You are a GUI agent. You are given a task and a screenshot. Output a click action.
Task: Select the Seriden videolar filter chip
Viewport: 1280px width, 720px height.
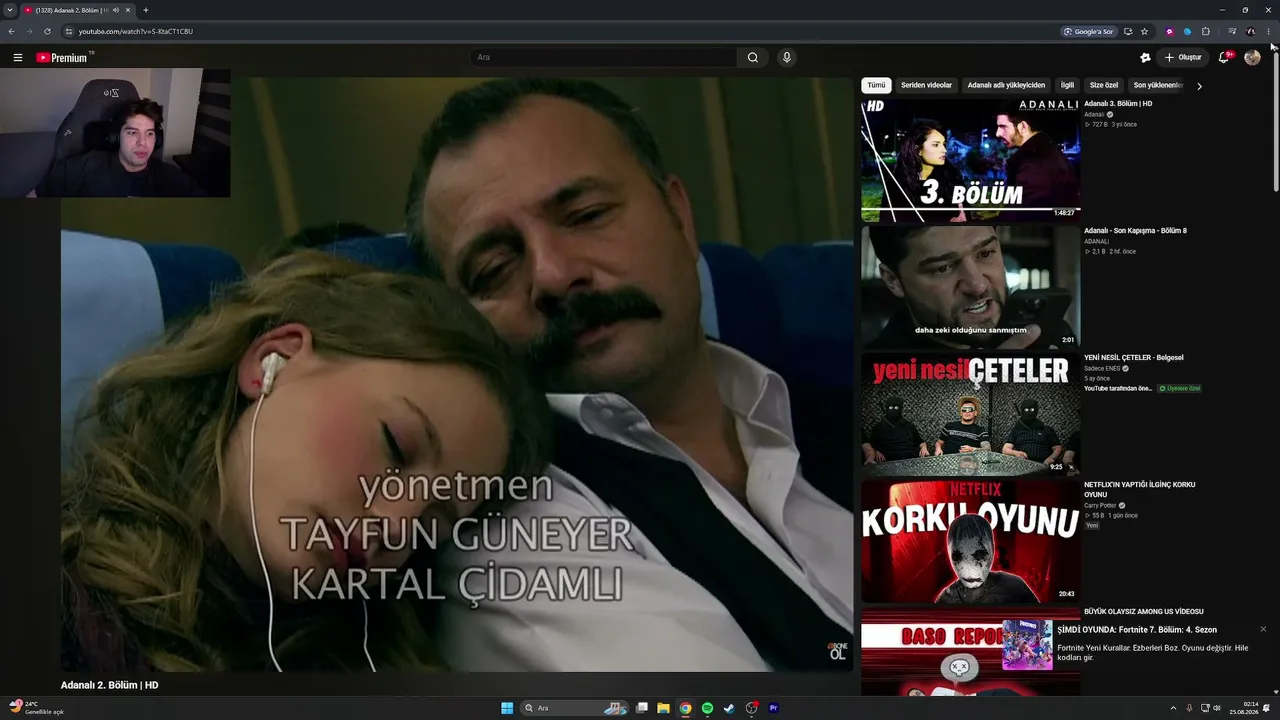(x=926, y=85)
